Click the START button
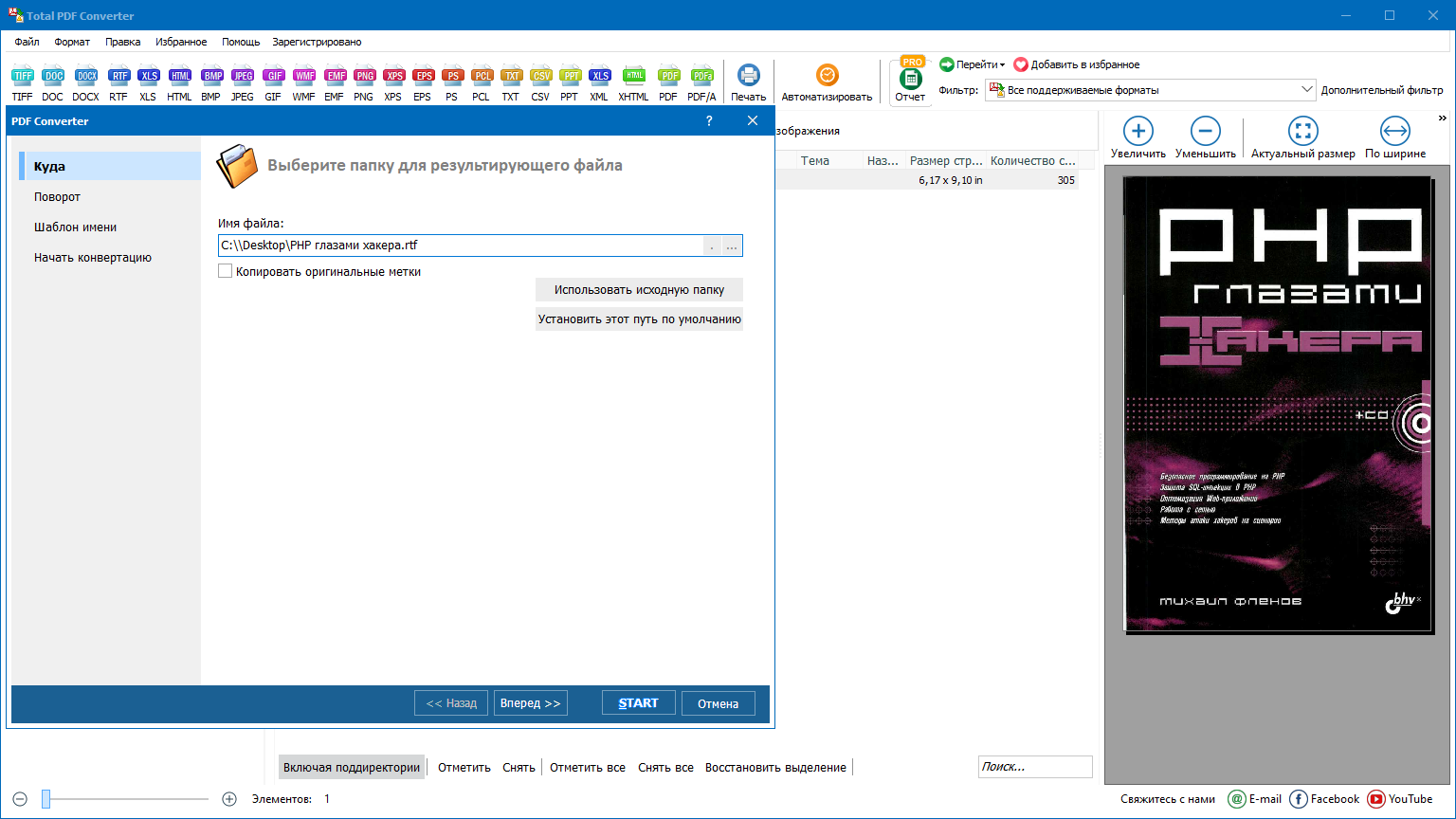The width and height of the screenshot is (1456, 819). [638, 703]
